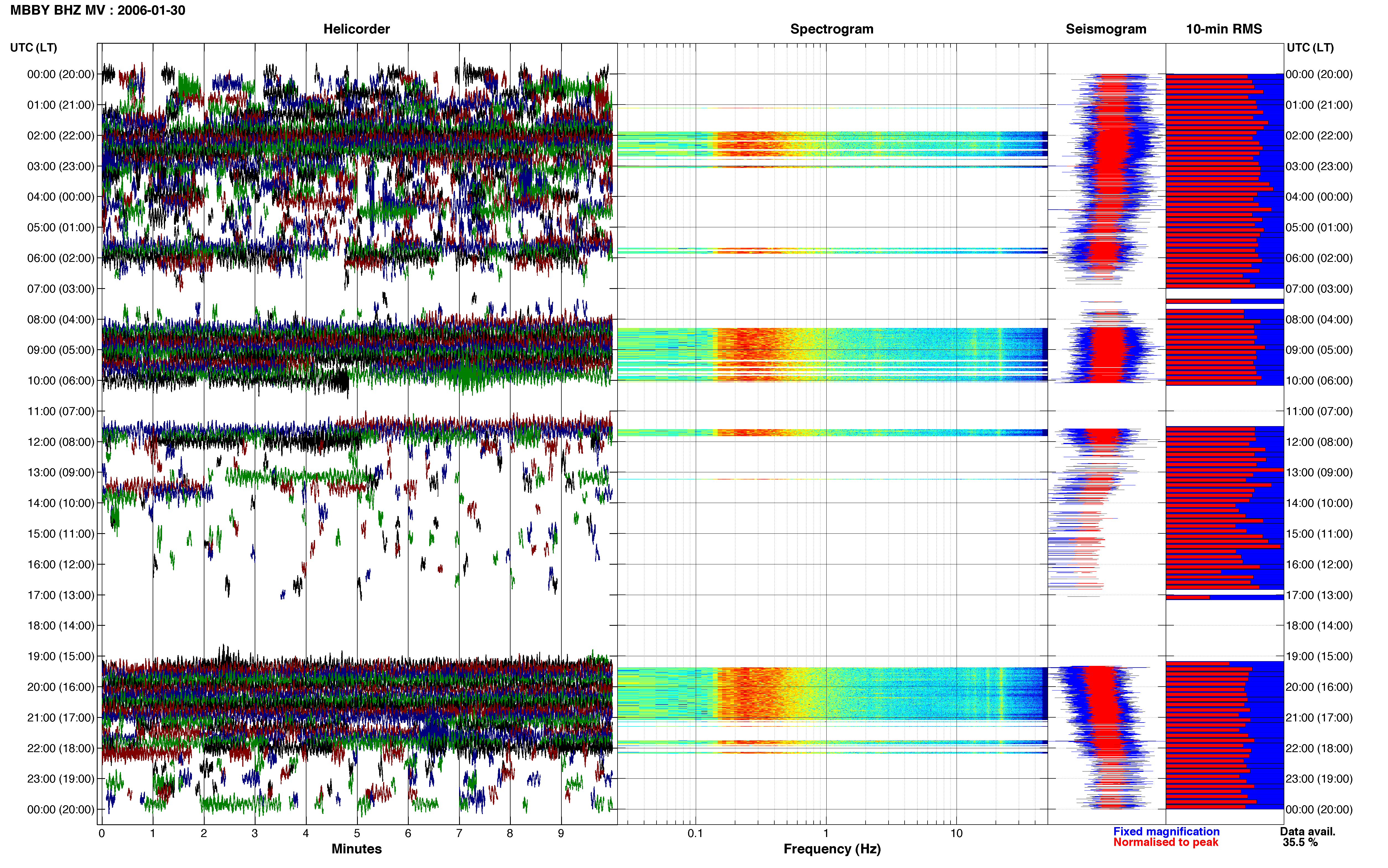The image size is (1388, 868).
Task: Click the right 14:00 (10:00) time label
Action: pyautogui.click(x=1319, y=504)
